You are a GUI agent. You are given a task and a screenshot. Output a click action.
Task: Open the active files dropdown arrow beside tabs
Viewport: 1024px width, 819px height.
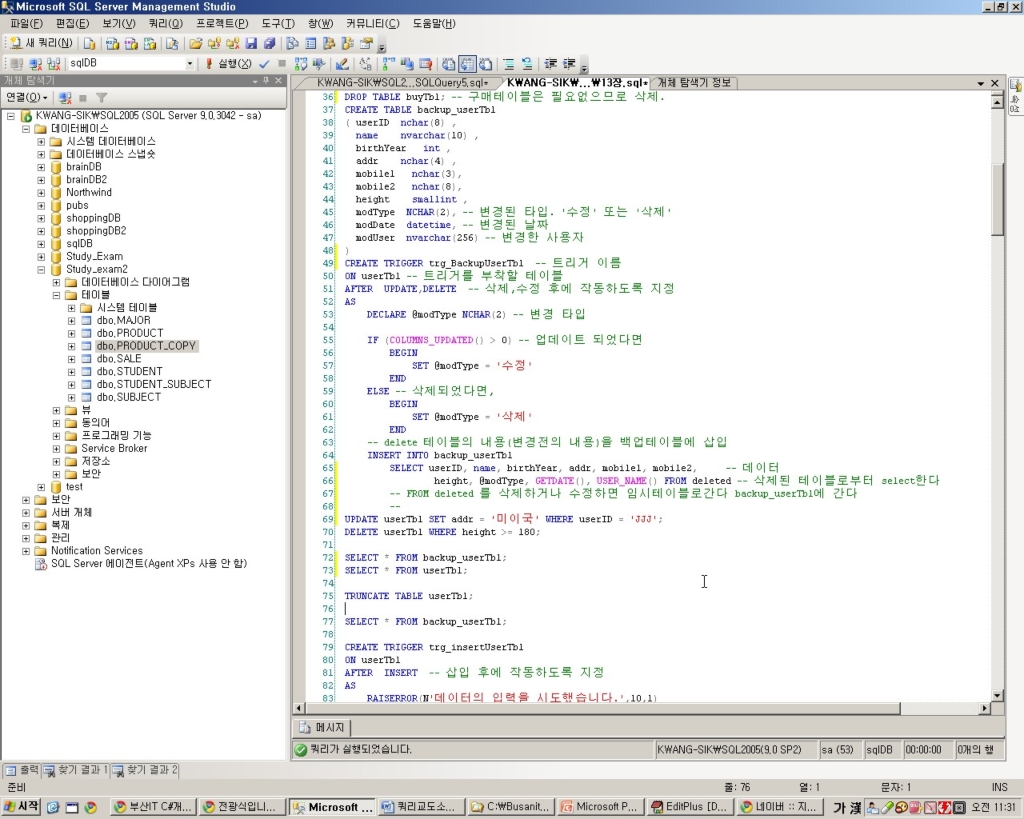tap(980, 84)
